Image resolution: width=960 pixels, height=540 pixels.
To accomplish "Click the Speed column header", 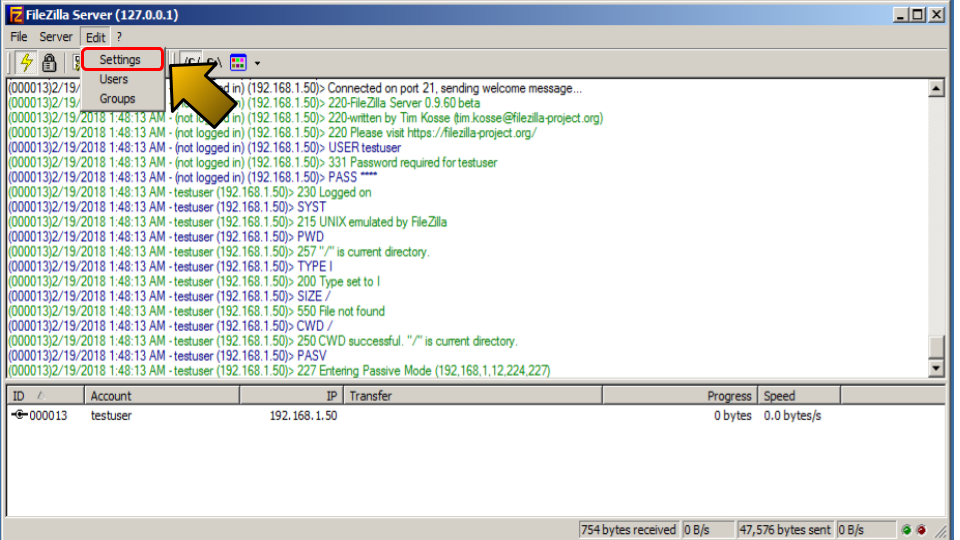I will point(799,396).
